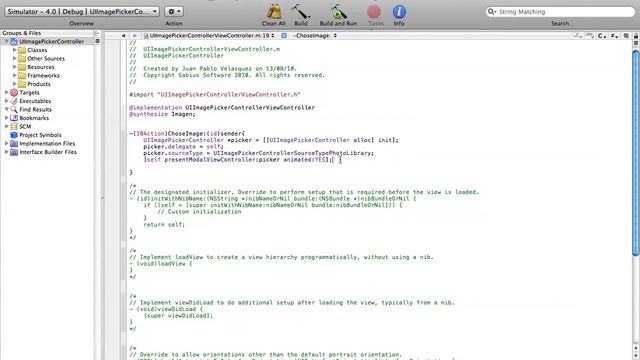Go forward with the editor history arrow
Screen dimensions: 640x360
click(x=134, y=36)
